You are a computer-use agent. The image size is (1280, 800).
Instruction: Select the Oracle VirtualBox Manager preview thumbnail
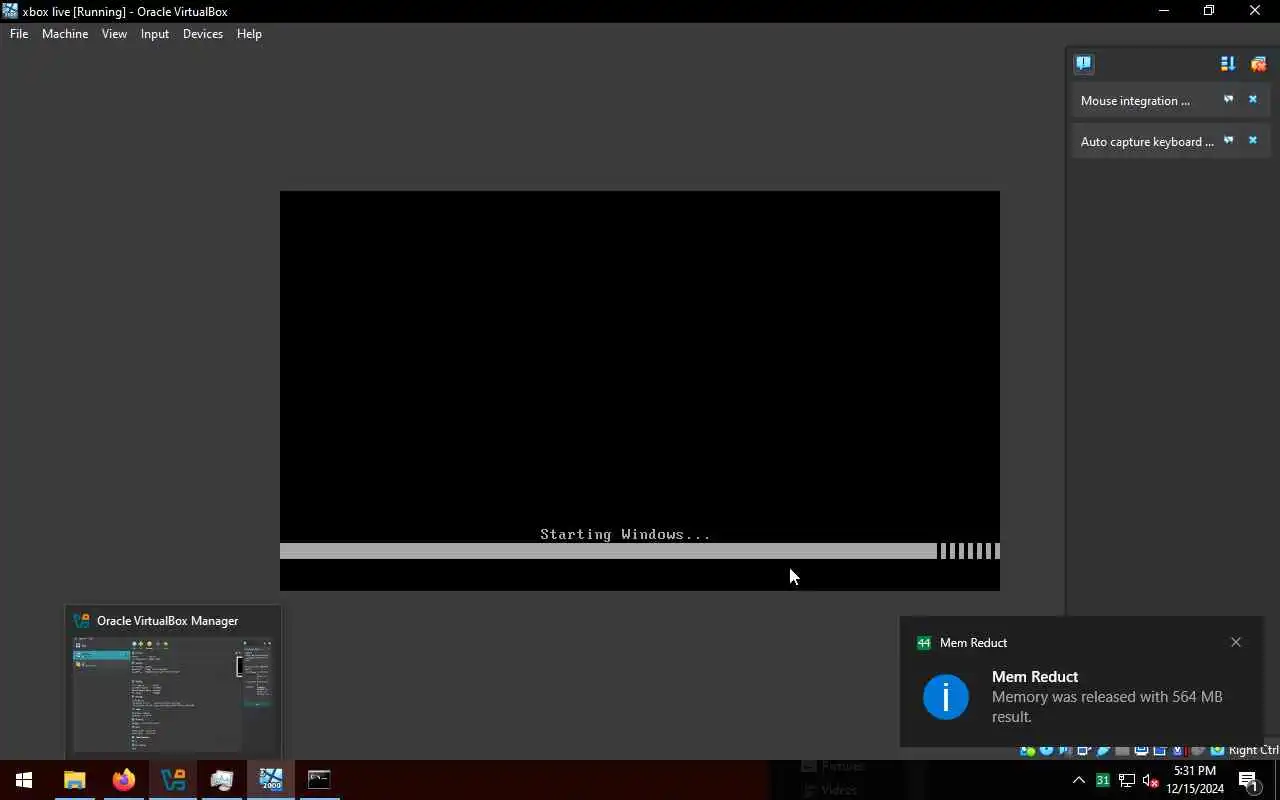172,694
